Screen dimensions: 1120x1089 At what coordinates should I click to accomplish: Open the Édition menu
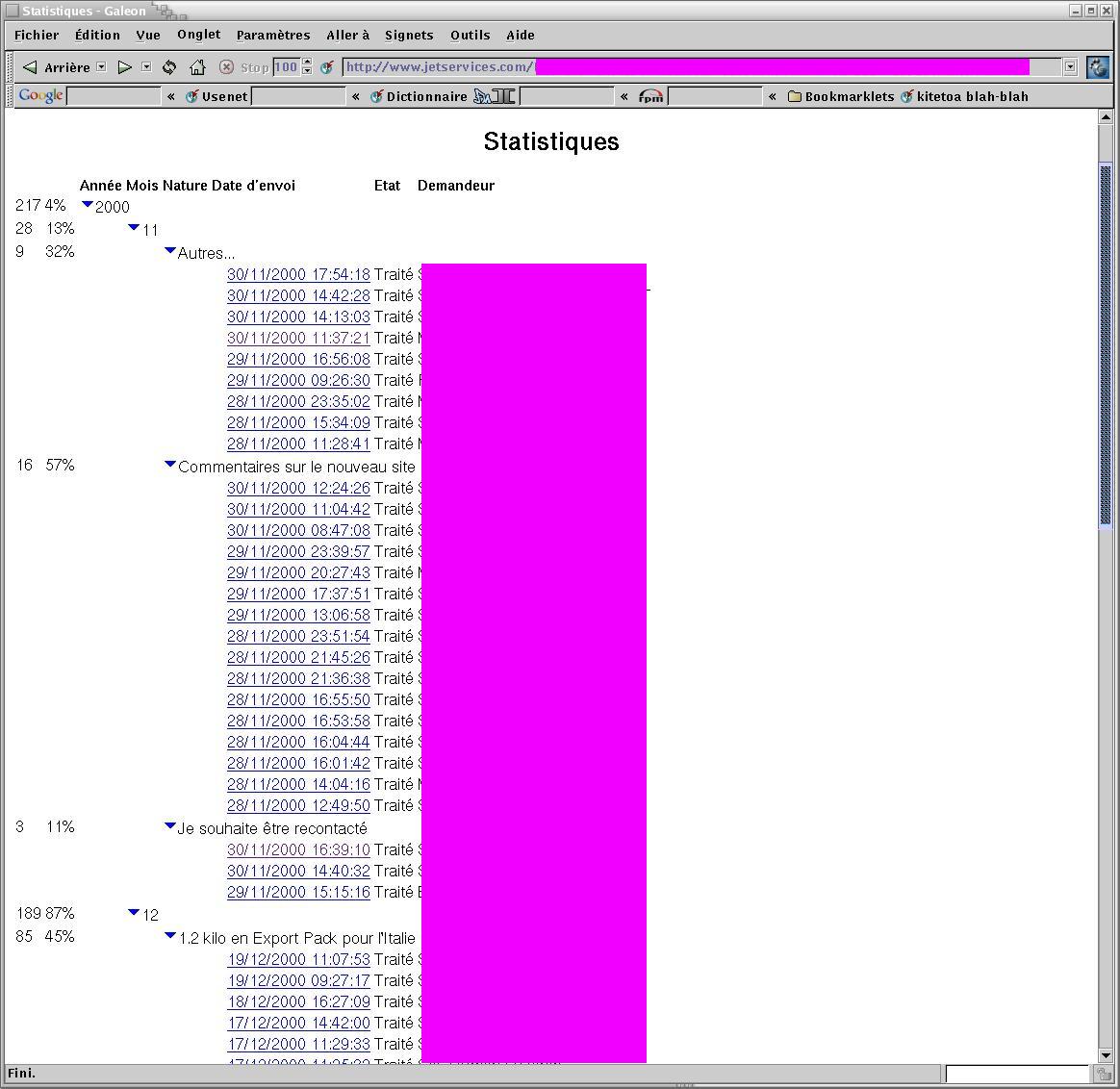[x=97, y=35]
